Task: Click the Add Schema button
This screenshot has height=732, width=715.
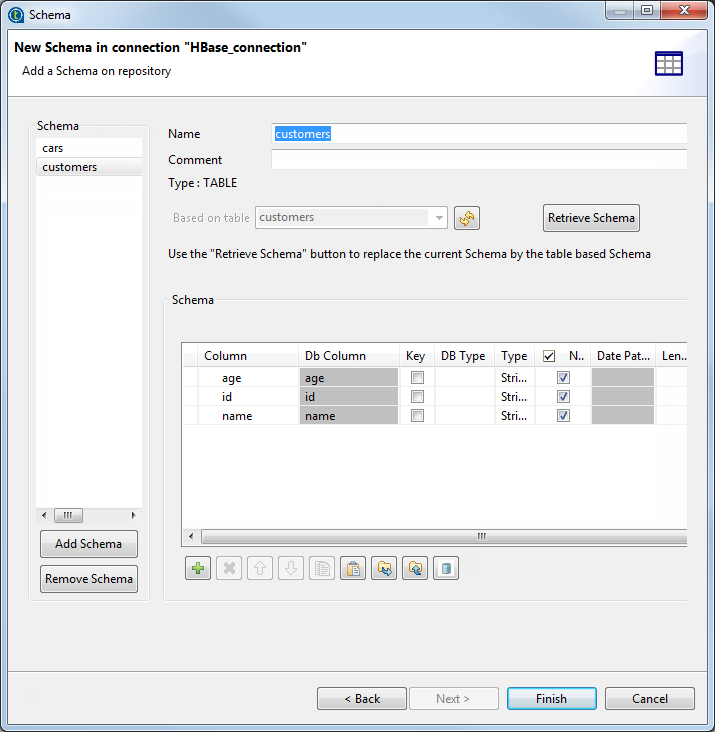Action: pyautogui.click(x=89, y=544)
